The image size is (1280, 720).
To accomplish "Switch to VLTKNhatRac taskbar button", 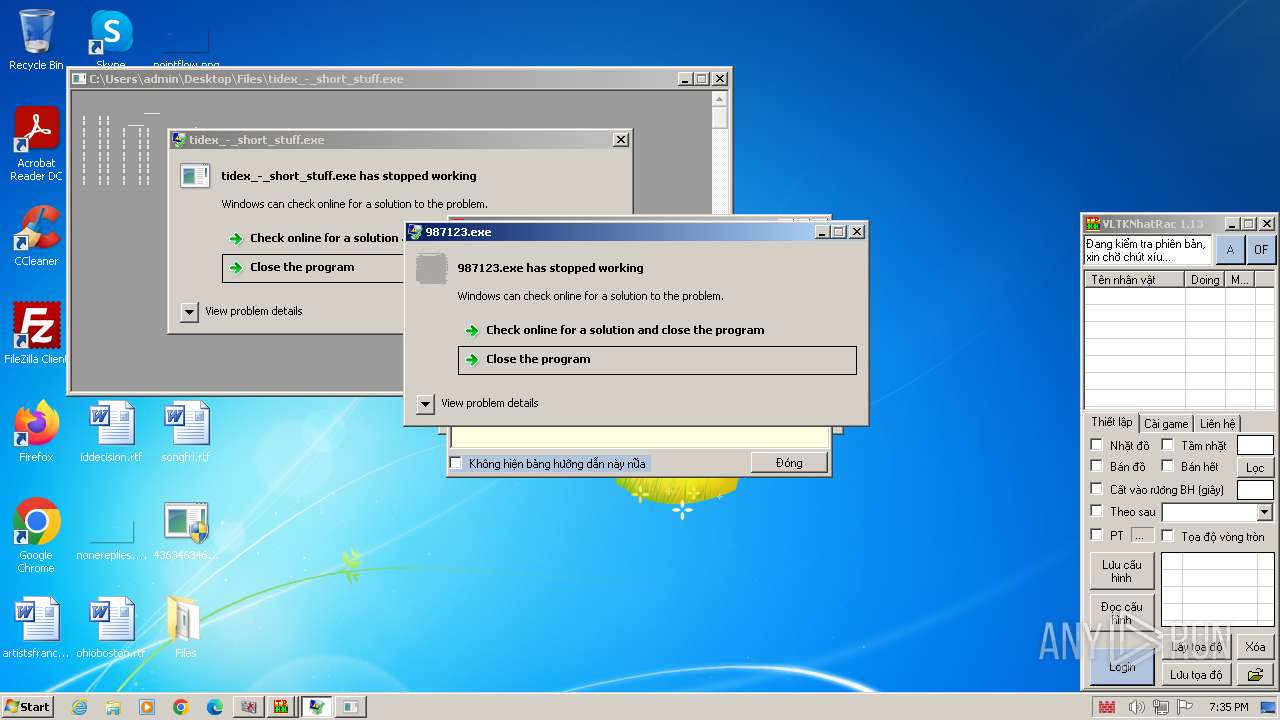I will click(x=282, y=707).
